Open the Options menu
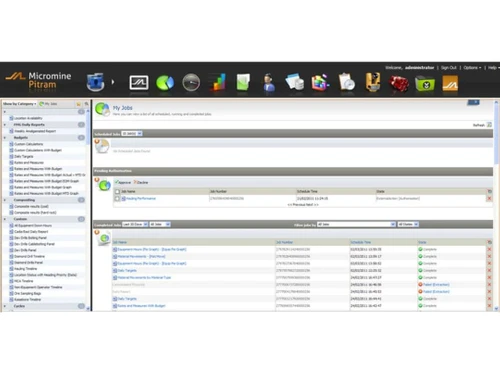This screenshot has height=375, width=500. (472, 68)
